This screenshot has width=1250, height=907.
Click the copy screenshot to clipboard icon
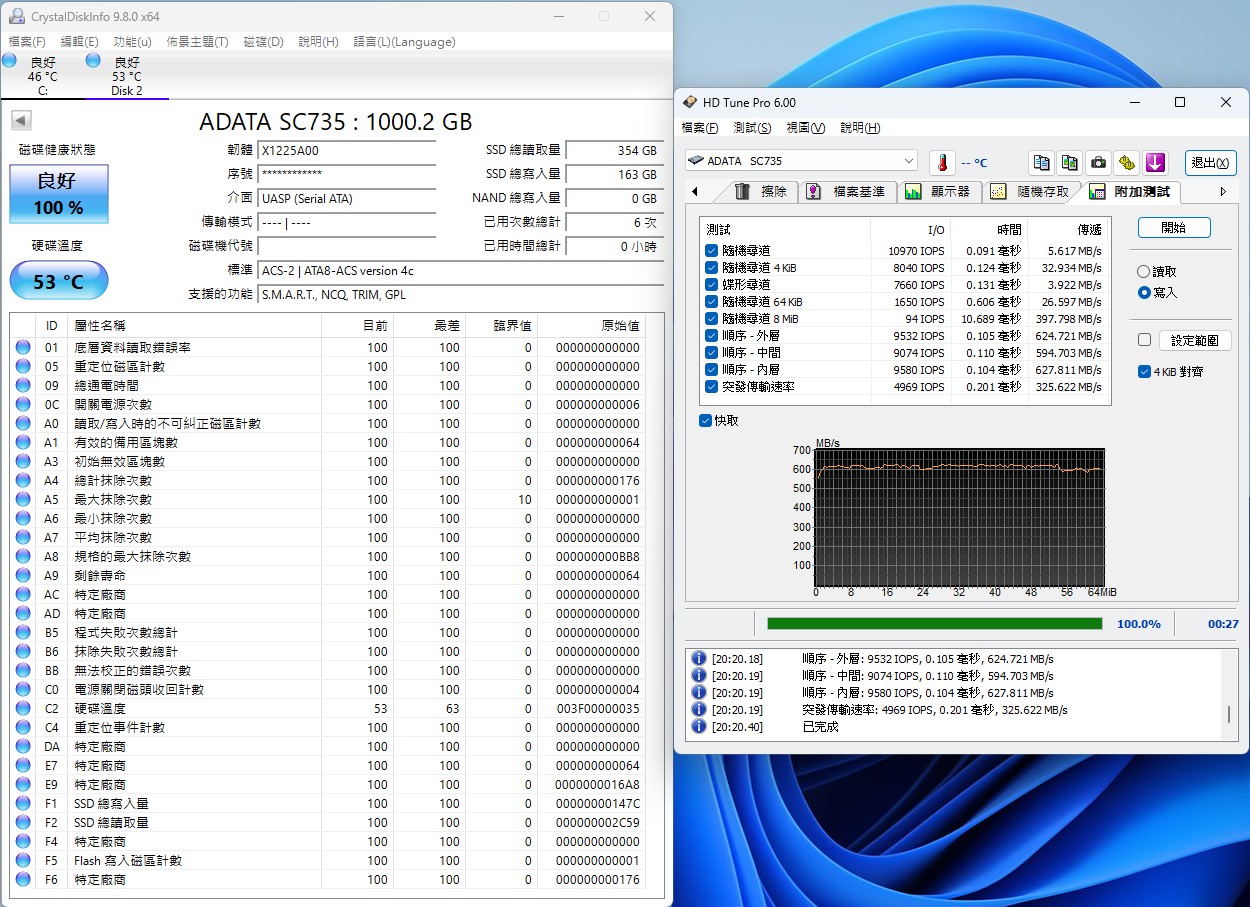click(x=1070, y=162)
